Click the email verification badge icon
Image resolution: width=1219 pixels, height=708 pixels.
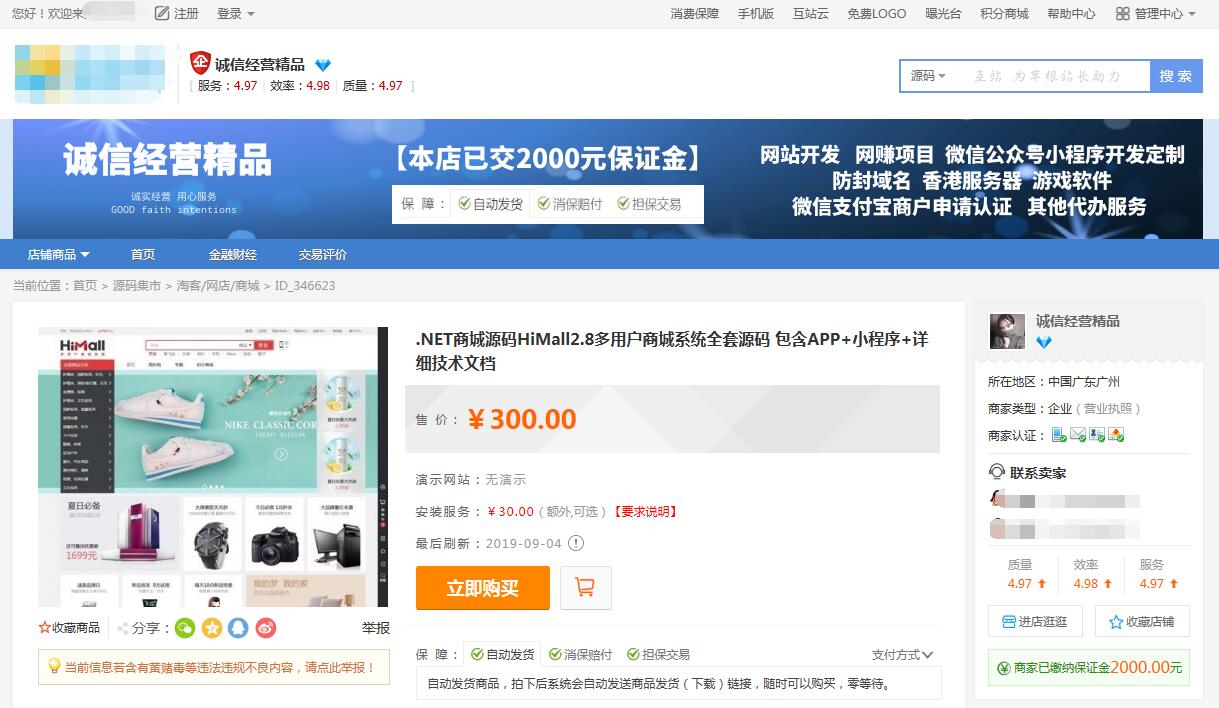tap(1078, 435)
